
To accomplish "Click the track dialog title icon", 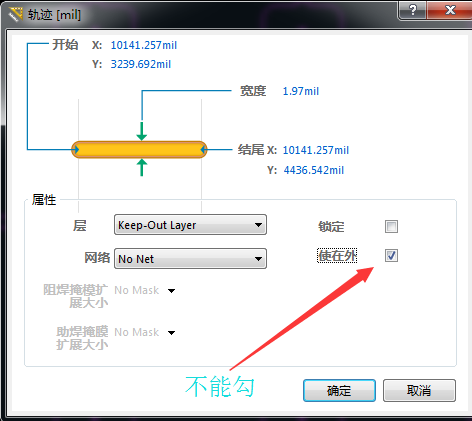I will [x=15, y=14].
